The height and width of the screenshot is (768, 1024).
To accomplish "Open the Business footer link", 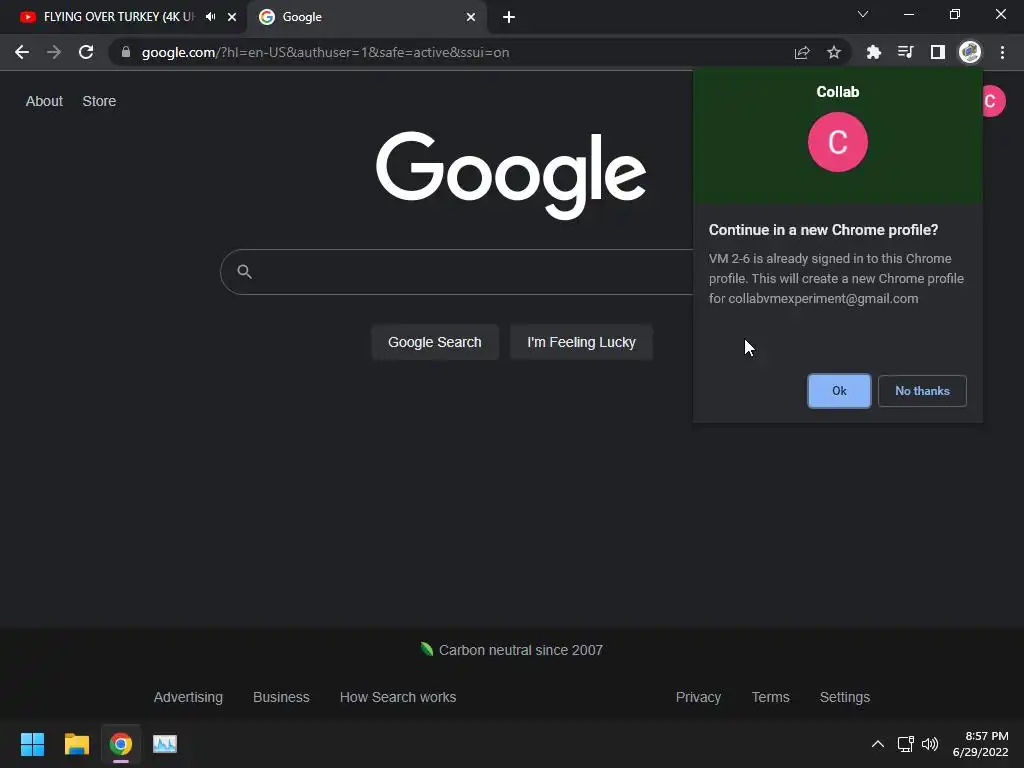I will click(x=281, y=697).
